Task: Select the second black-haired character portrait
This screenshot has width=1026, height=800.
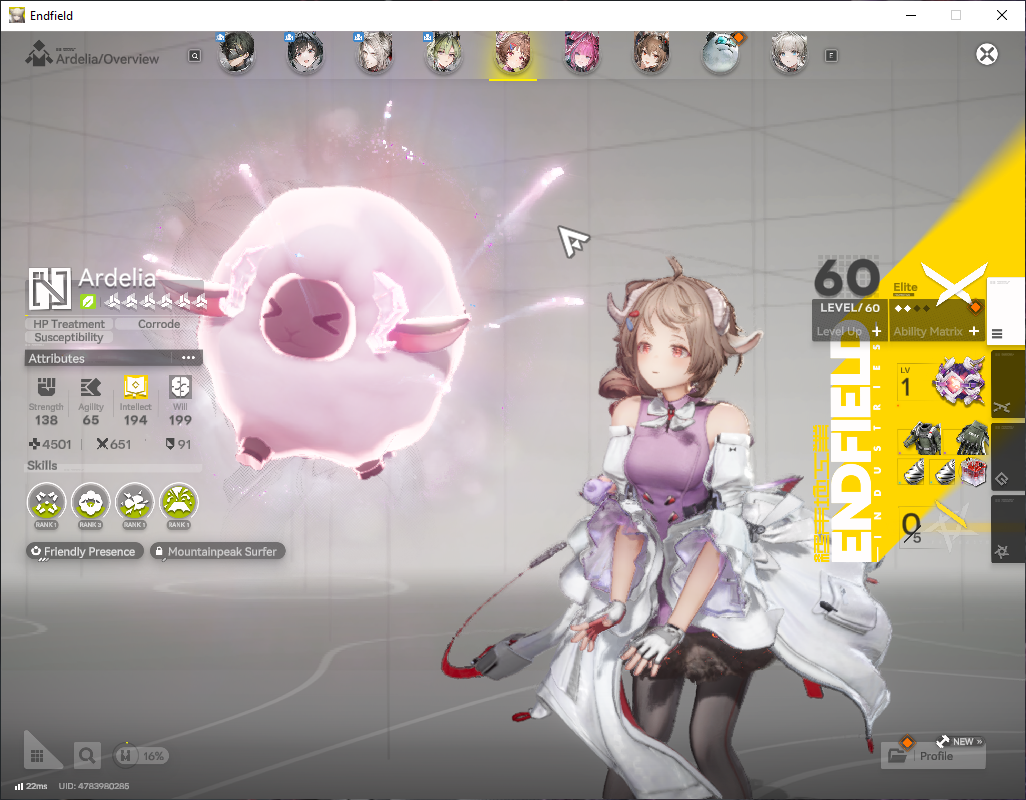Action: [x=305, y=52]
